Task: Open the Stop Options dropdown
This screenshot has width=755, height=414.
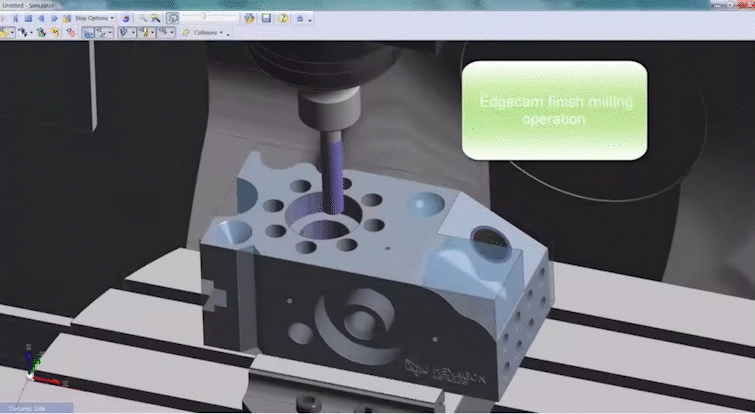Action: coord(93,18)
